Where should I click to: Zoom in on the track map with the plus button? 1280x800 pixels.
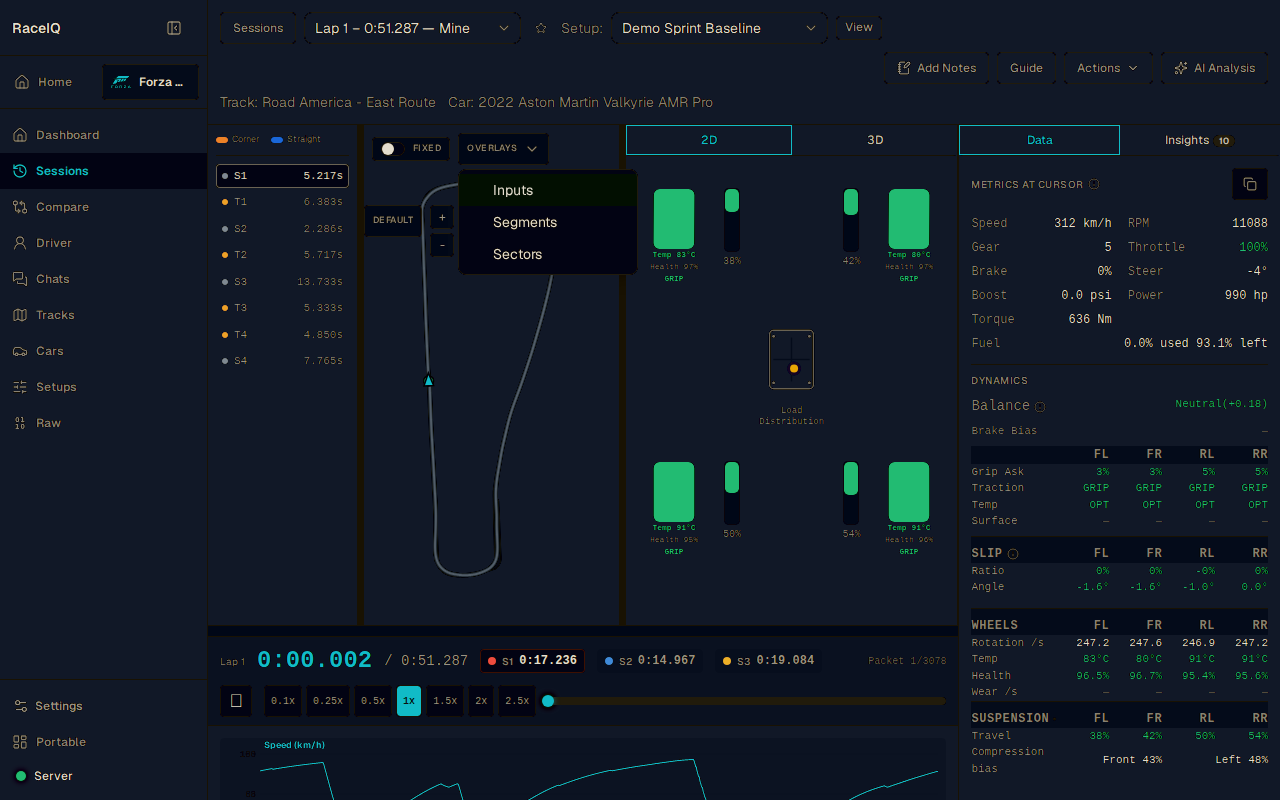tap(442, 216)
